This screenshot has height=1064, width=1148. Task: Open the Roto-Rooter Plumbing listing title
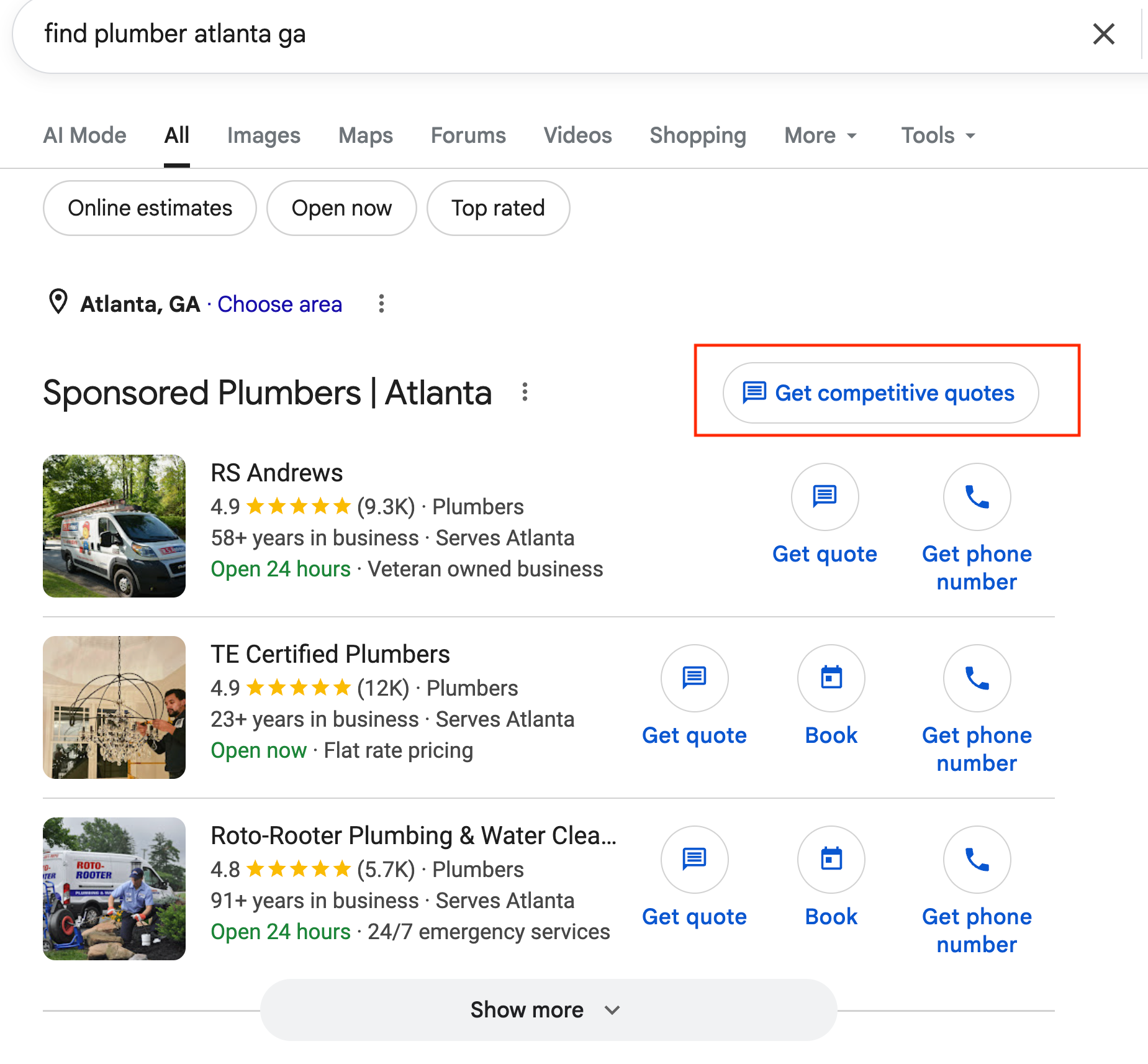pyautogui.click(x=414, y=836)
